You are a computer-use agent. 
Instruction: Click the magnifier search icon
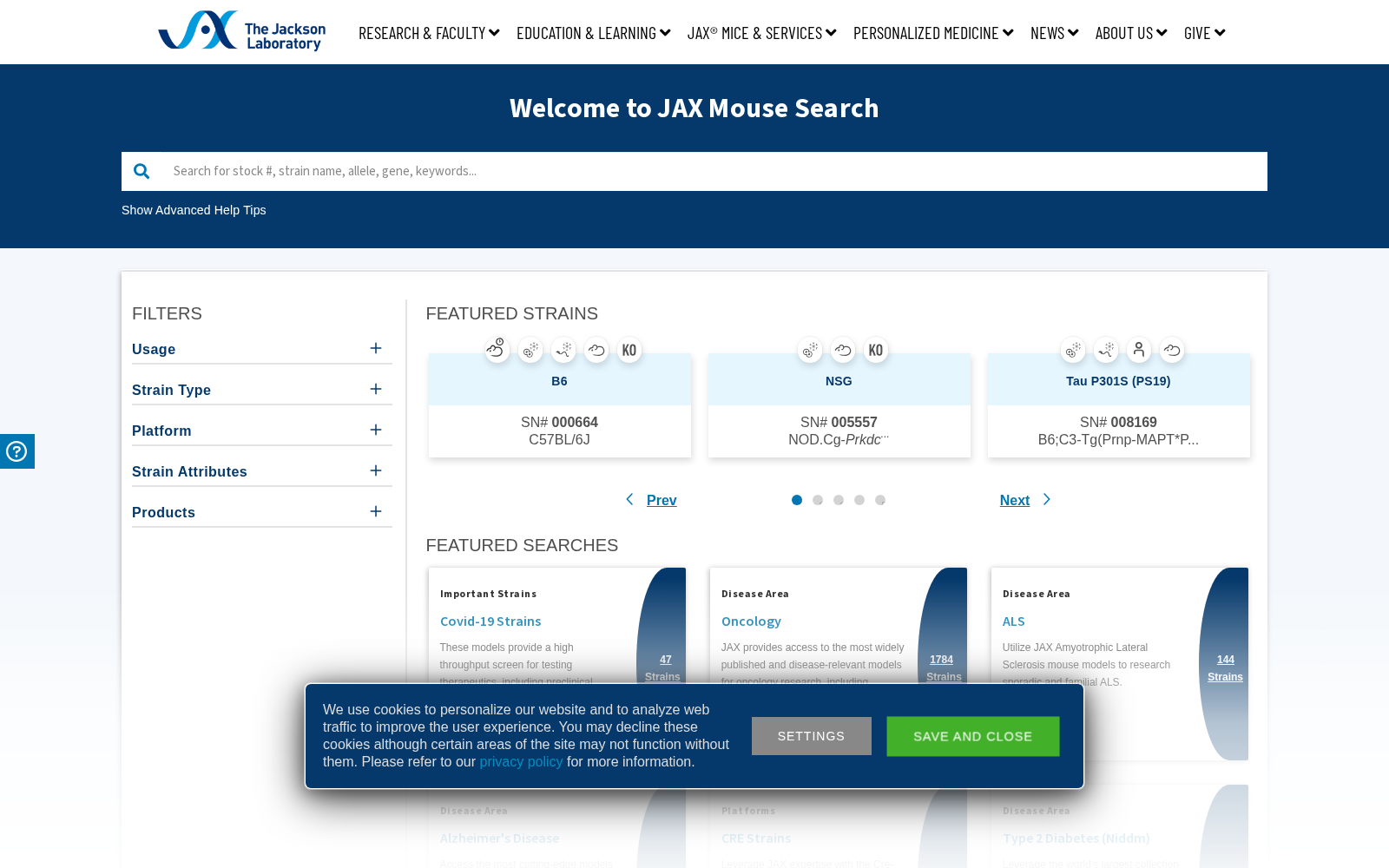click(x=142, y=171)
